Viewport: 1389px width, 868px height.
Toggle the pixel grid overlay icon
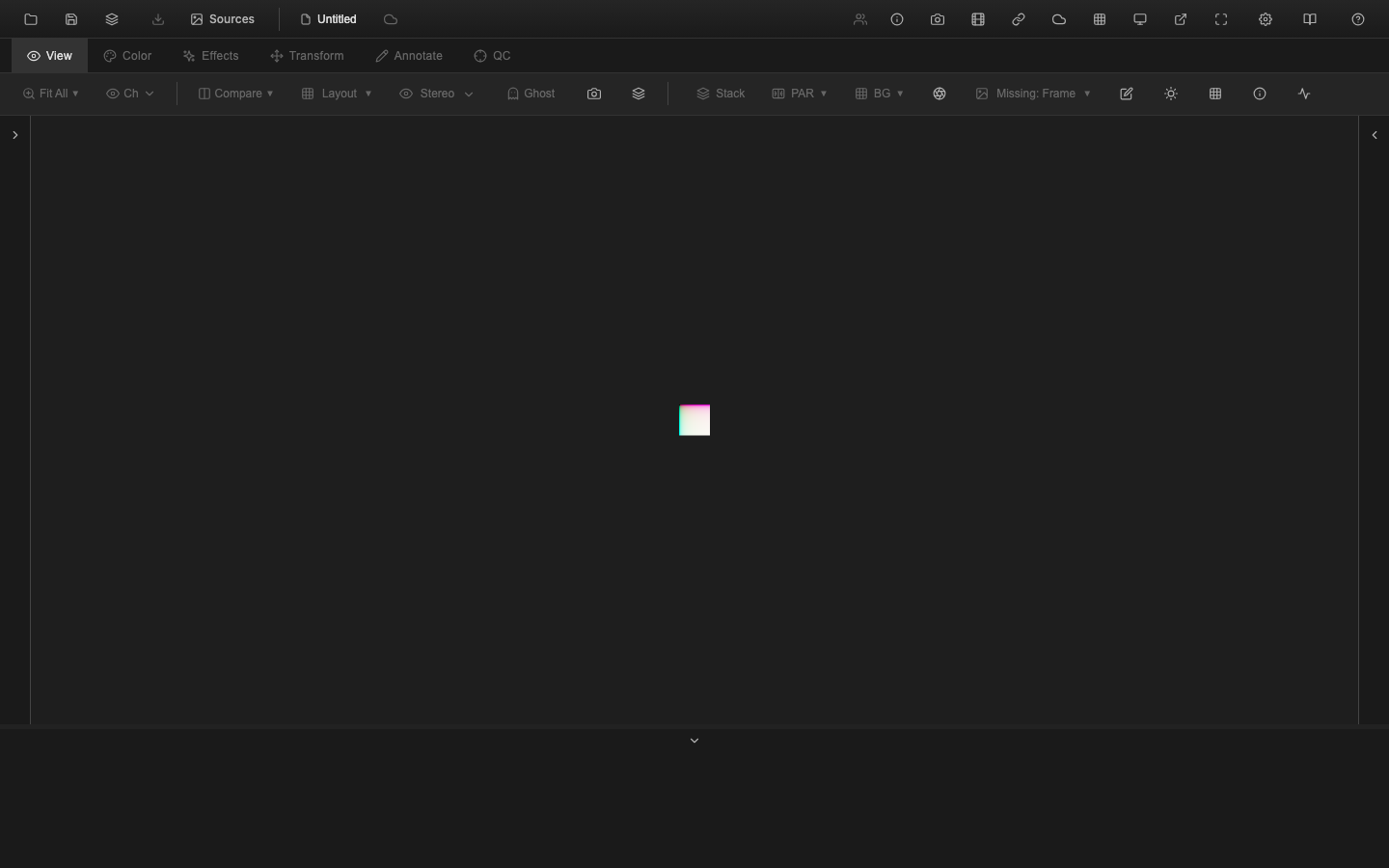coord(1215,94)
